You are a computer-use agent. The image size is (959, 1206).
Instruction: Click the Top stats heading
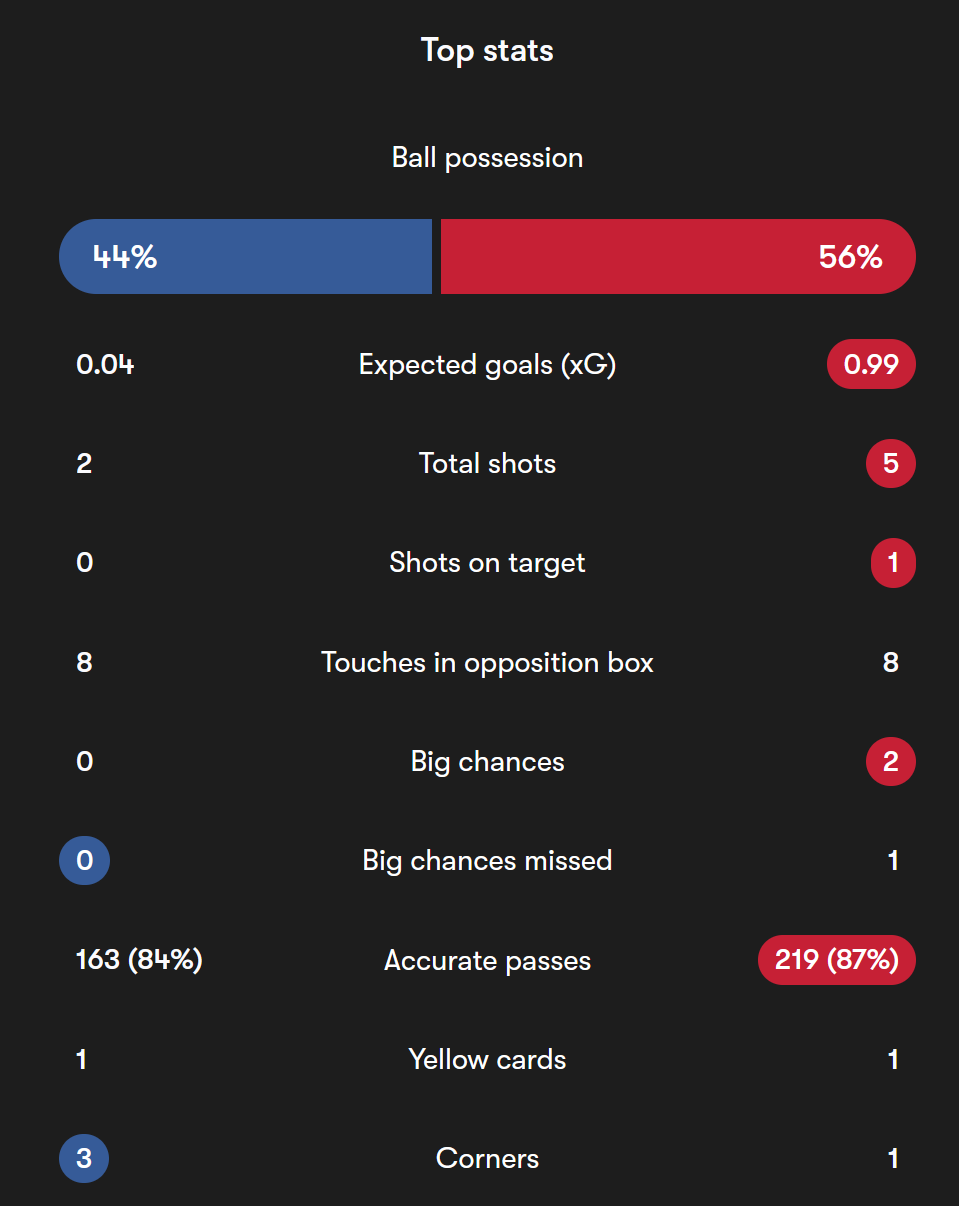pyautogui.click(x=487, y=50)
